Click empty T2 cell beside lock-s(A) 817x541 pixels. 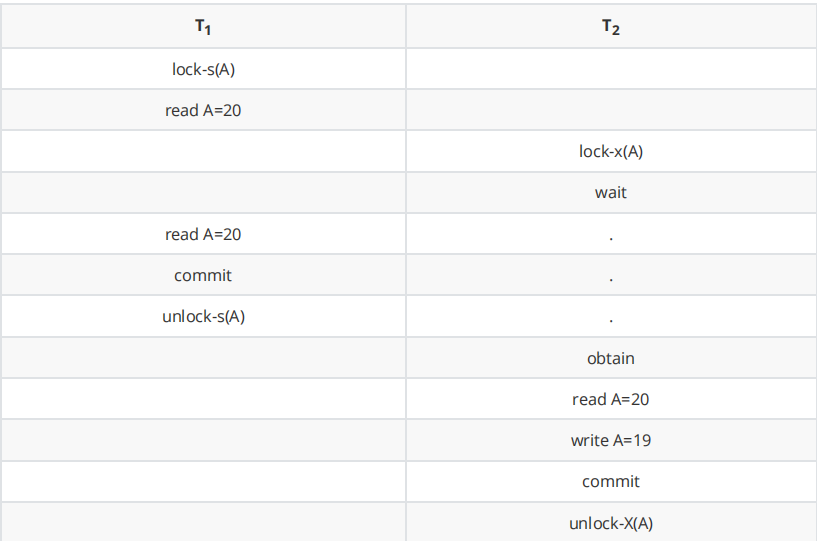611,69
